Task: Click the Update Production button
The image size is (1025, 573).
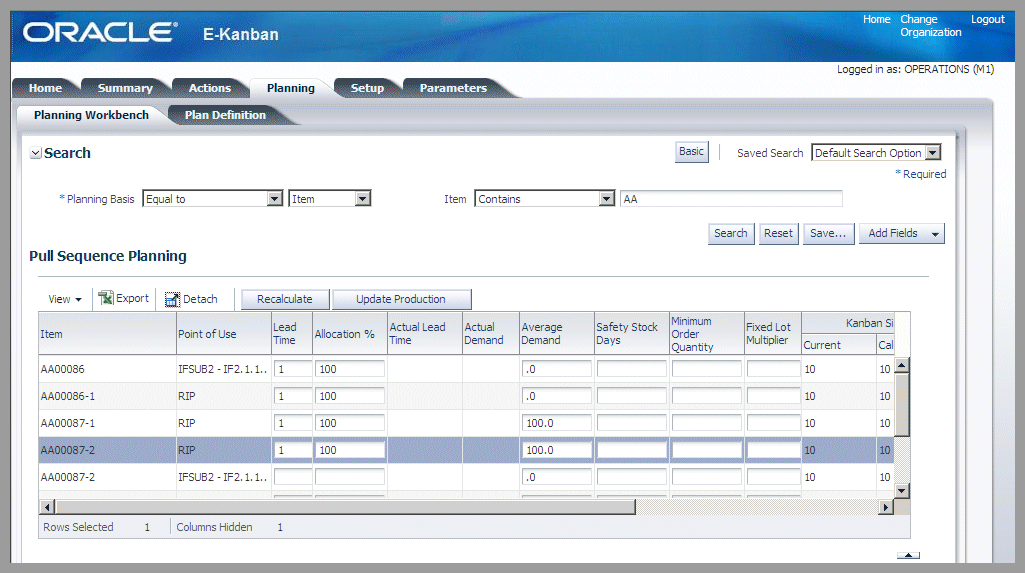Action: (401, 299)
